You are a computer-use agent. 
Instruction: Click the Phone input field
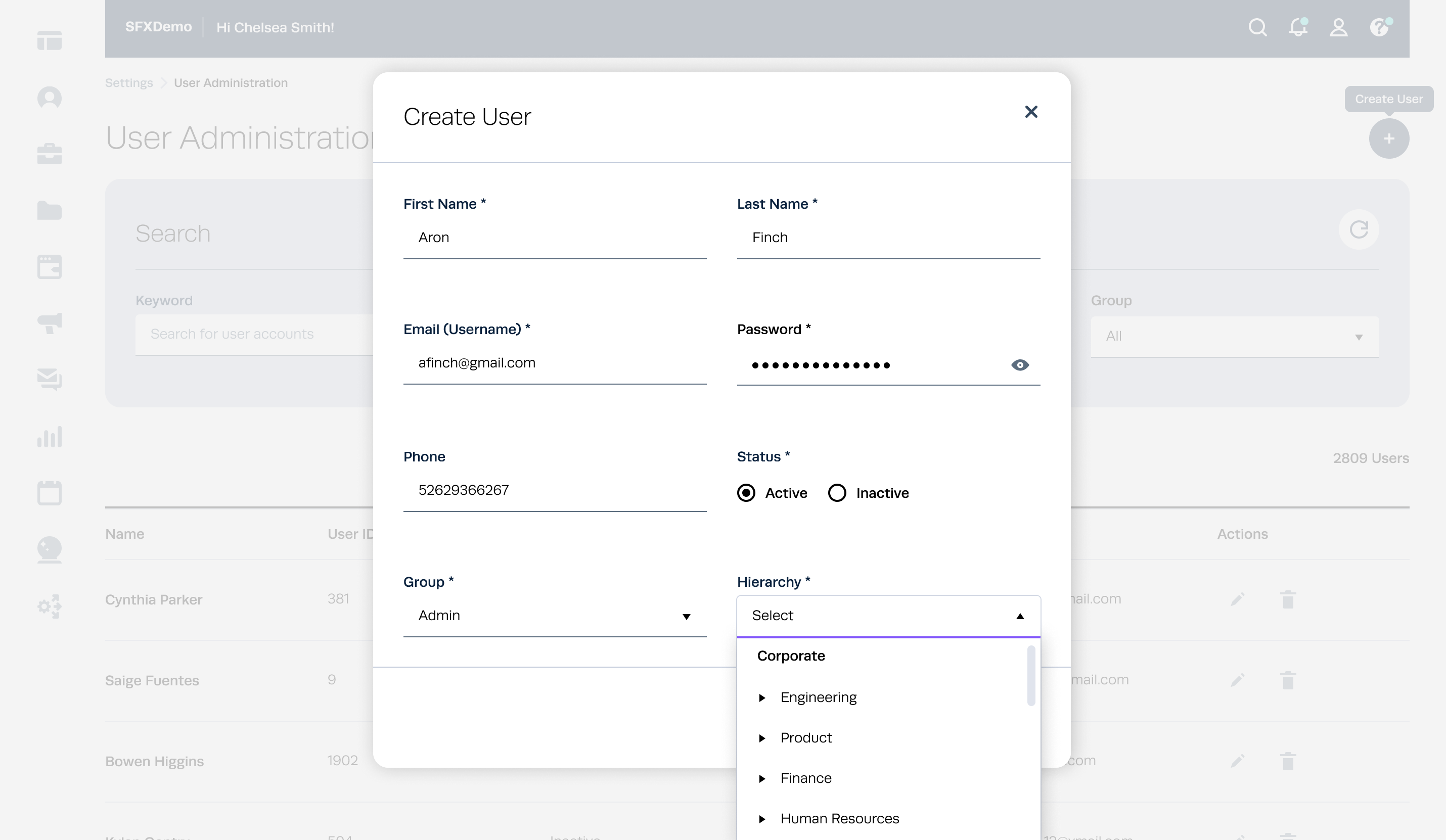coord(554,490)
